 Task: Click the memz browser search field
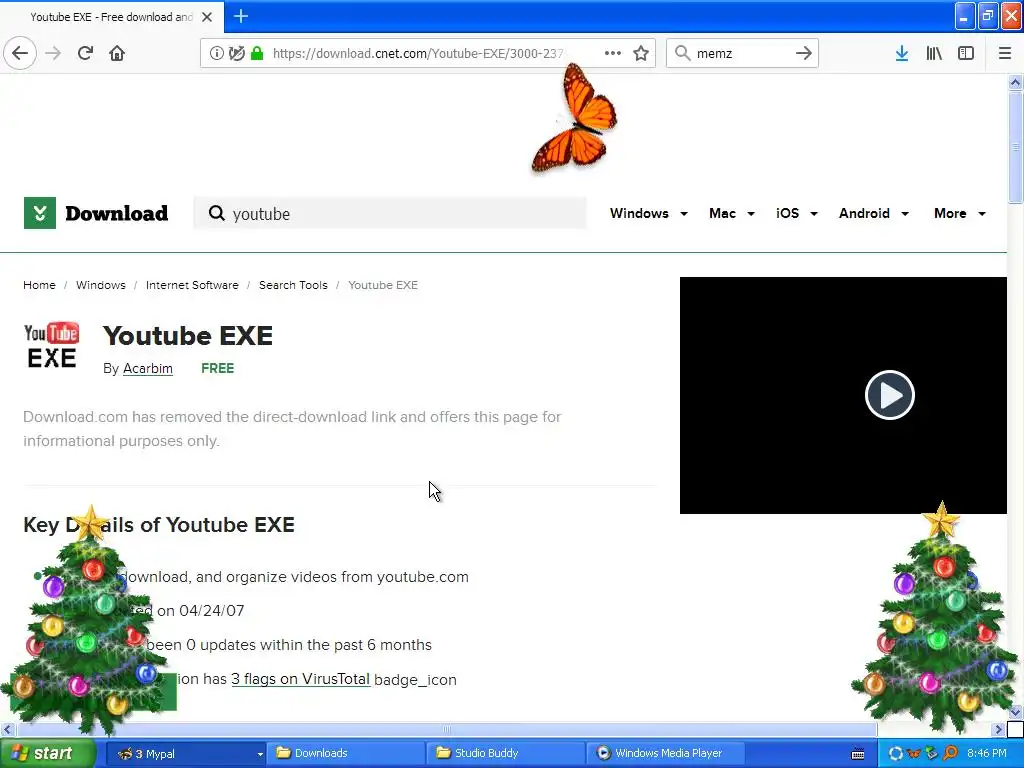(x=743, y=54)
